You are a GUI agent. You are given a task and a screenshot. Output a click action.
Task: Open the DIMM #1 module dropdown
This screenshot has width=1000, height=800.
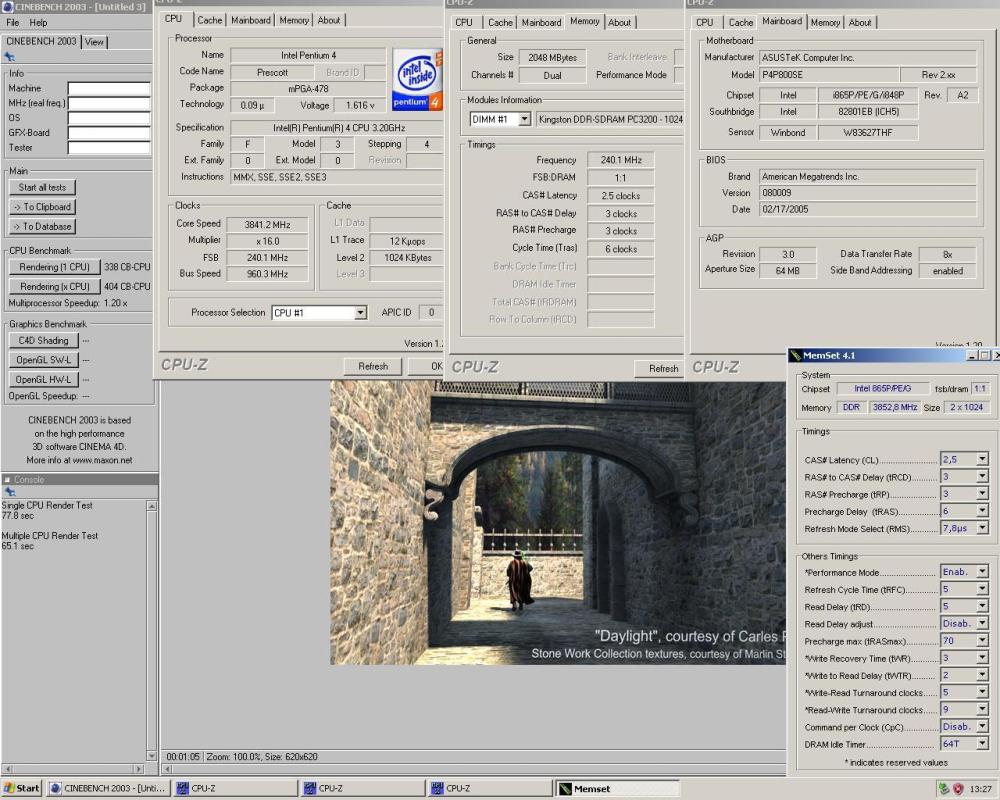pyautogui.click(x=524, y=119)
